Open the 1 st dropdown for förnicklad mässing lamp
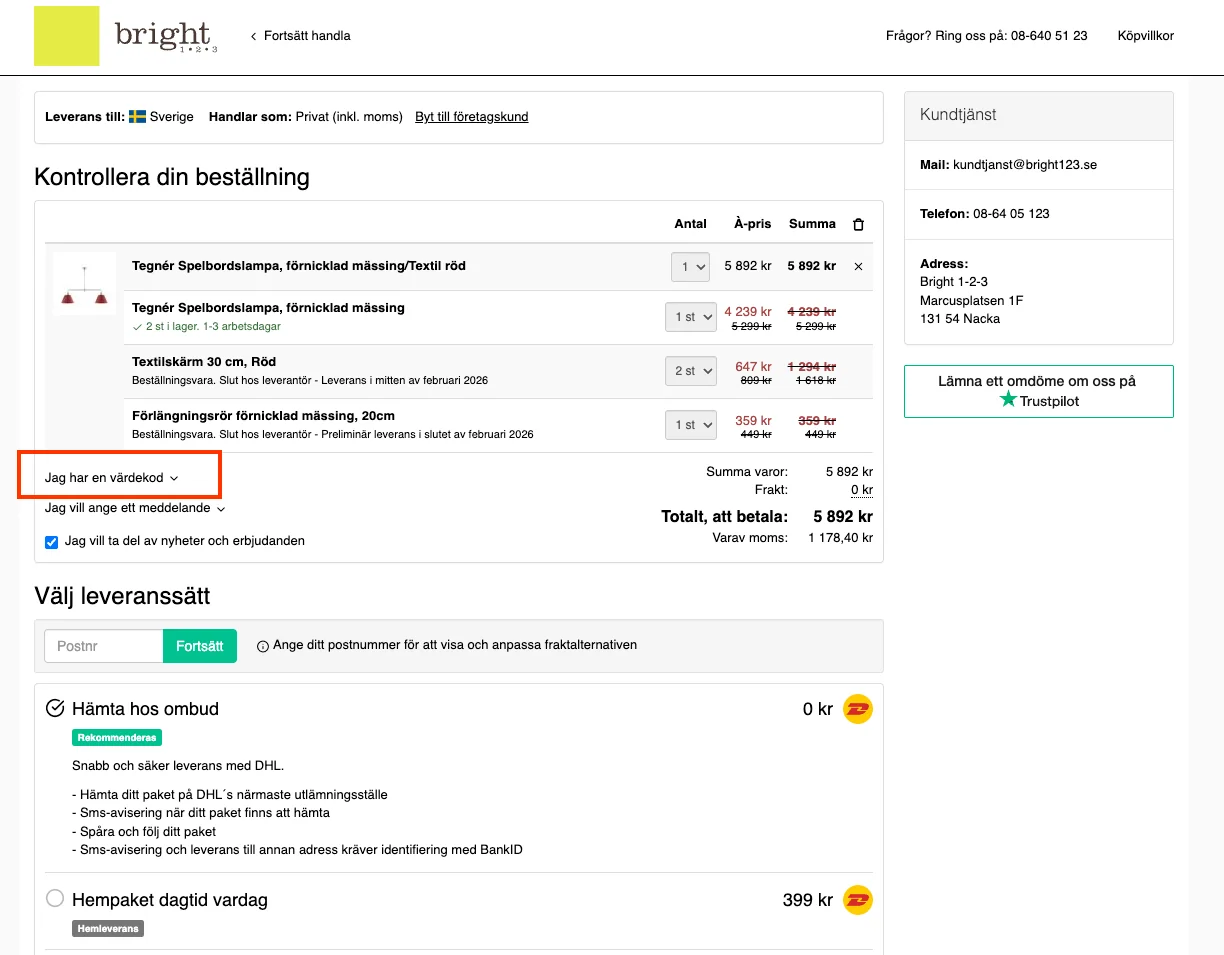The width and height of the screenshot is (1224, 955). 691,317
